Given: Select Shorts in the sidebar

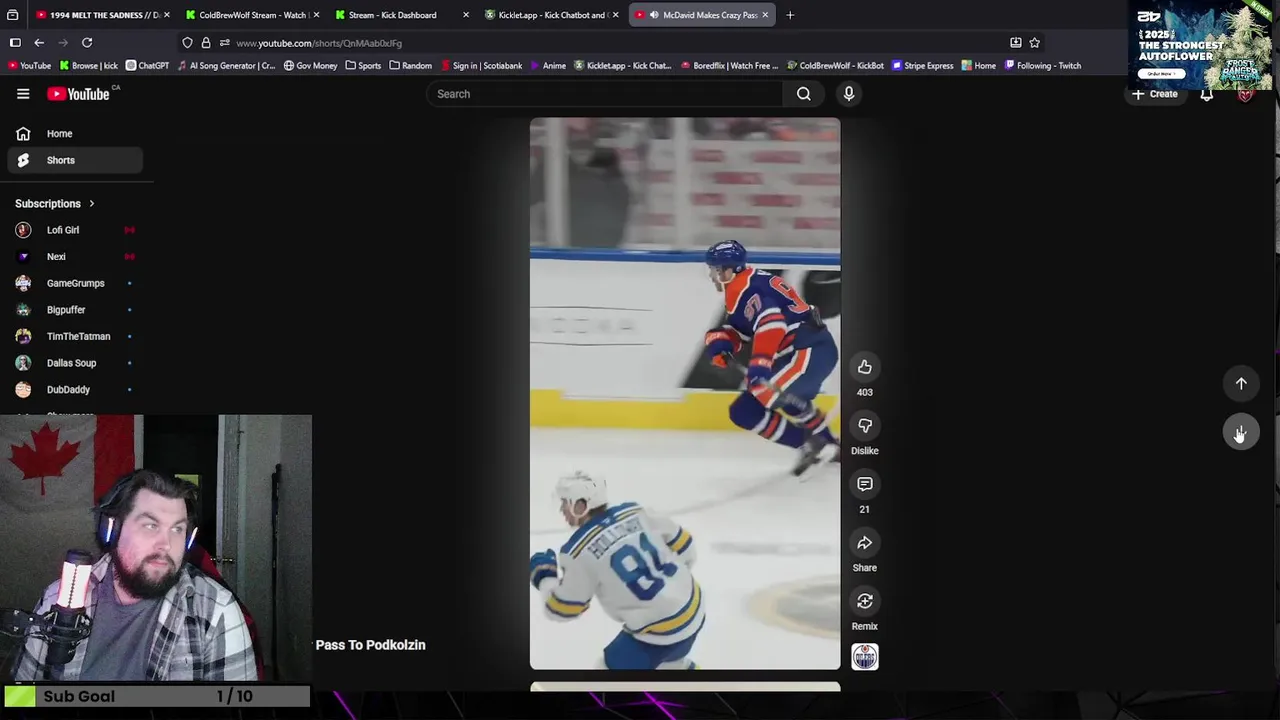Looking at the screenshot, I should 75,160.
